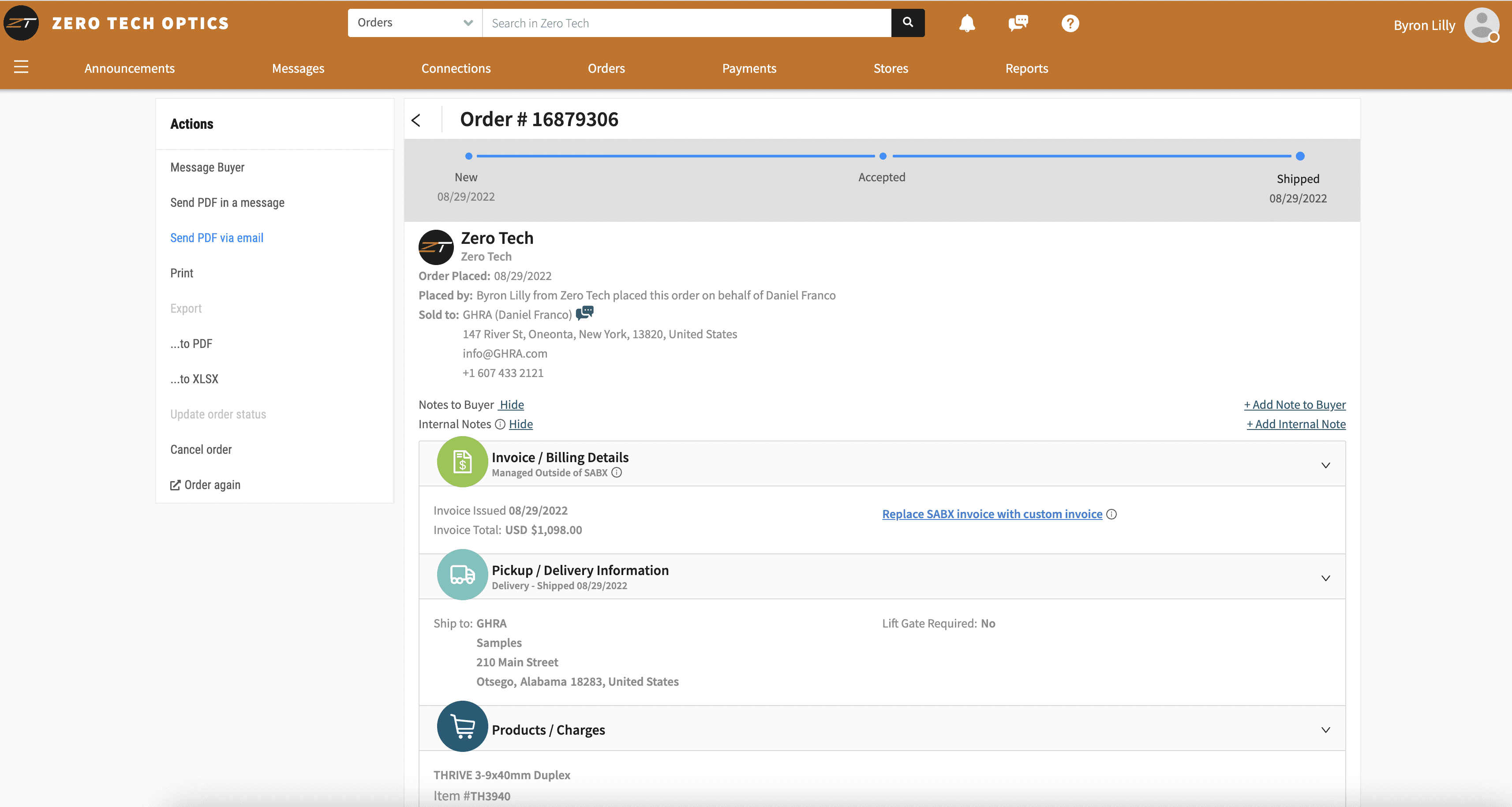Open the notifications bell

(967, 23)
